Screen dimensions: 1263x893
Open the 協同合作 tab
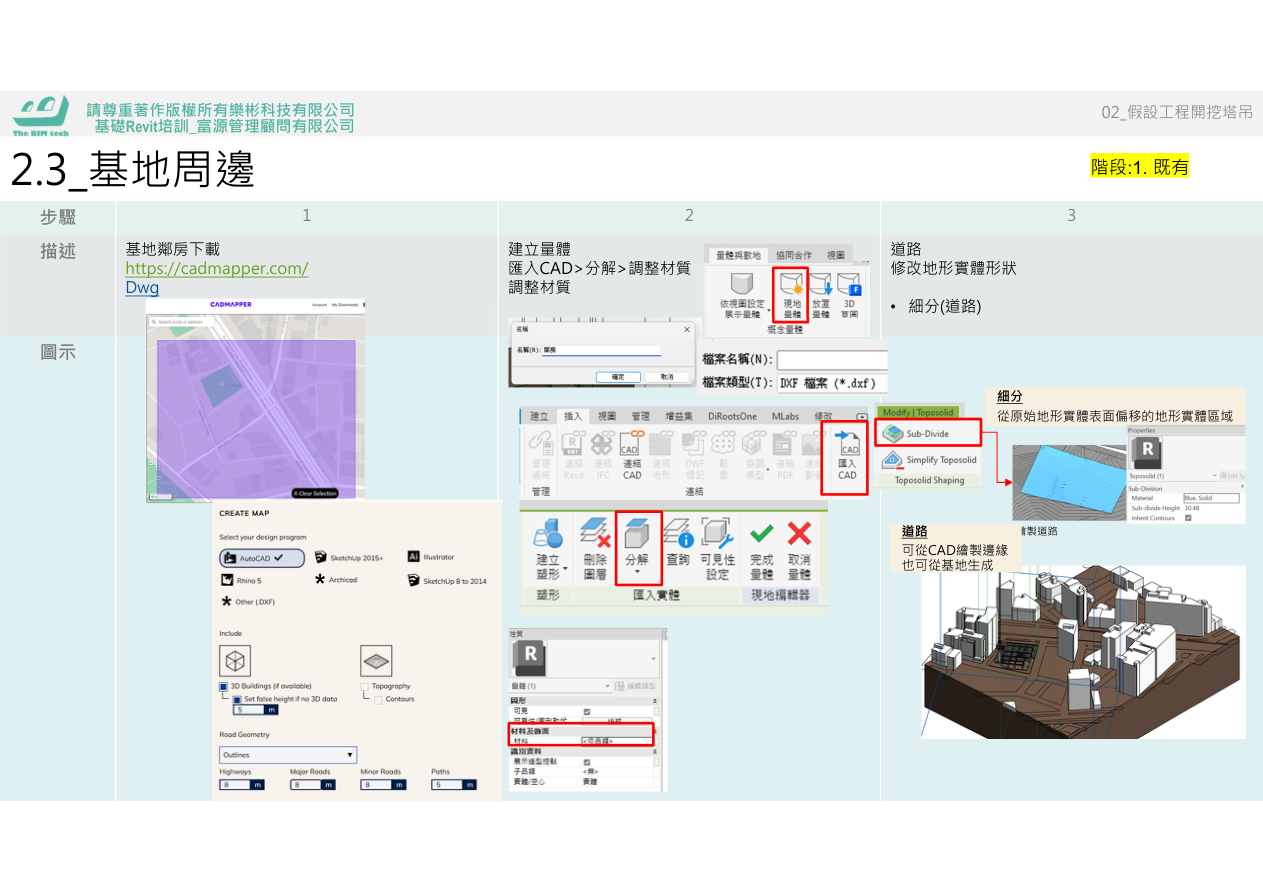[794, 255]
